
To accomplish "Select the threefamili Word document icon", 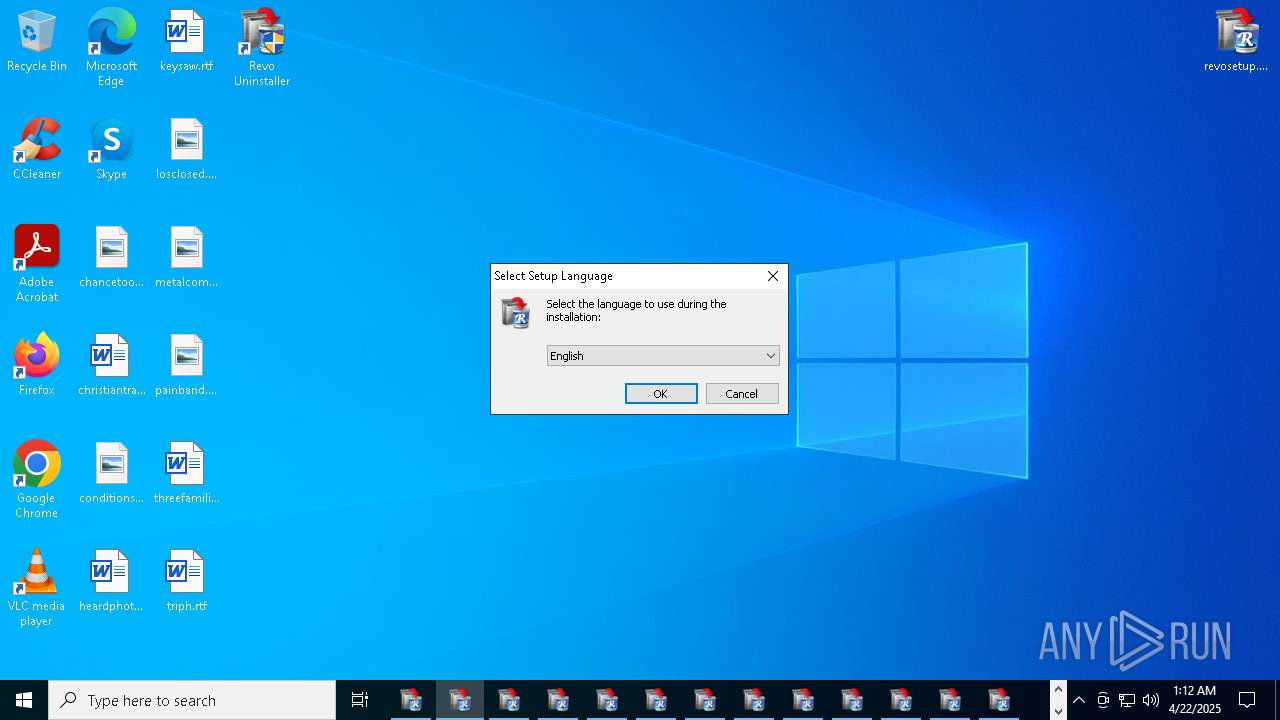I will [186, 474].
